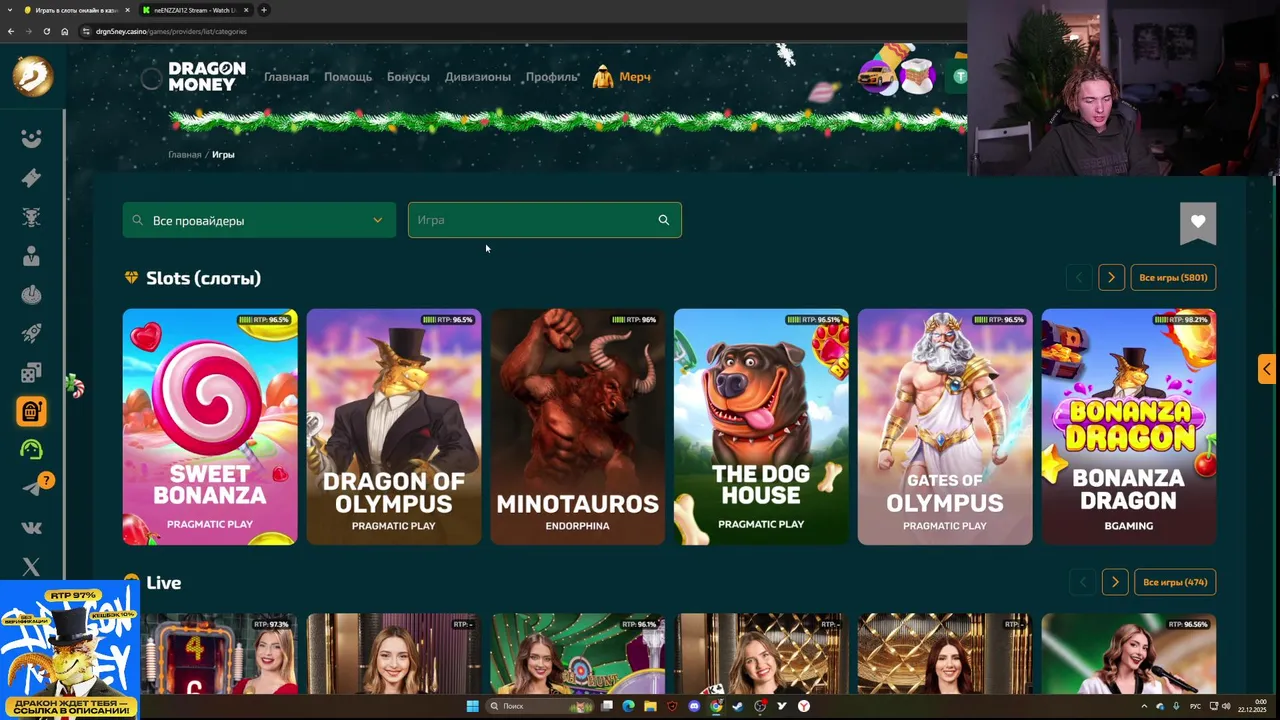Go back with browser back arrow
Screen dimensions: 1280x720
[x=11, y=31]
